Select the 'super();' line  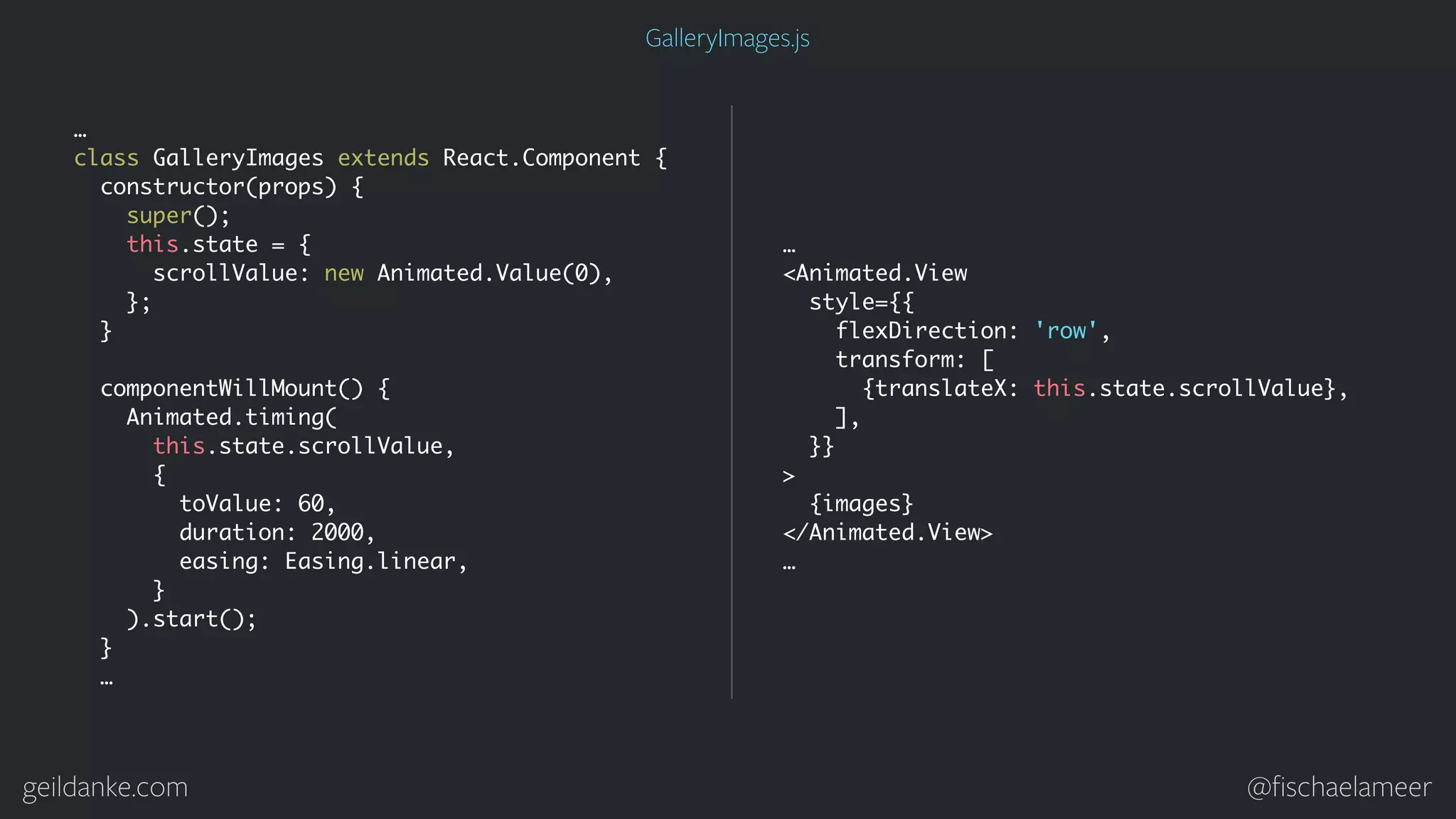coord(178,215)
